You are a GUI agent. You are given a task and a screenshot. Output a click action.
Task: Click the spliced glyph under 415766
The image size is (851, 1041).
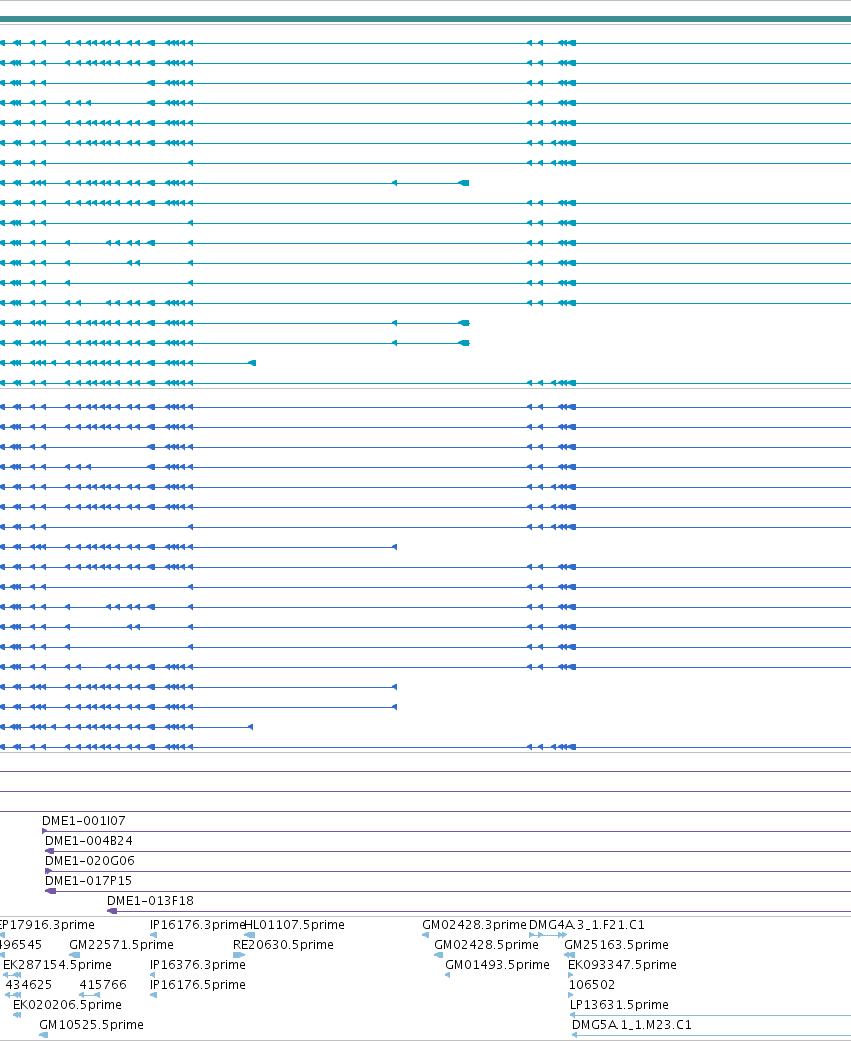tap(90, 995)
